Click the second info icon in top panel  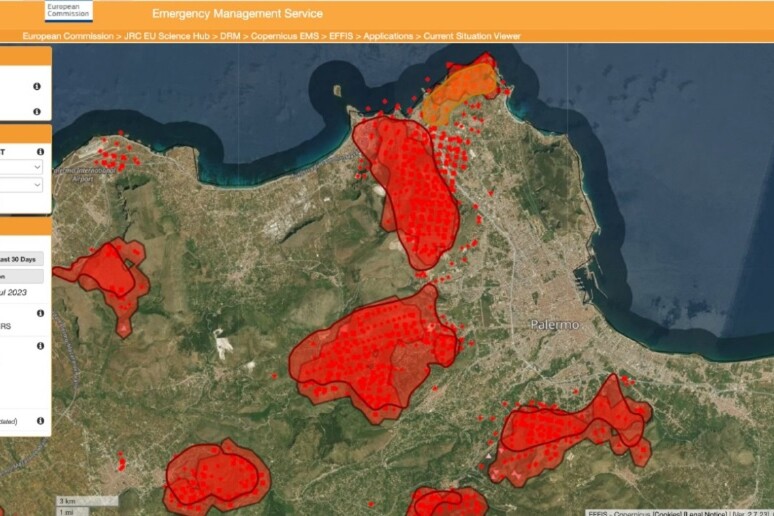[x=37, y=112]
